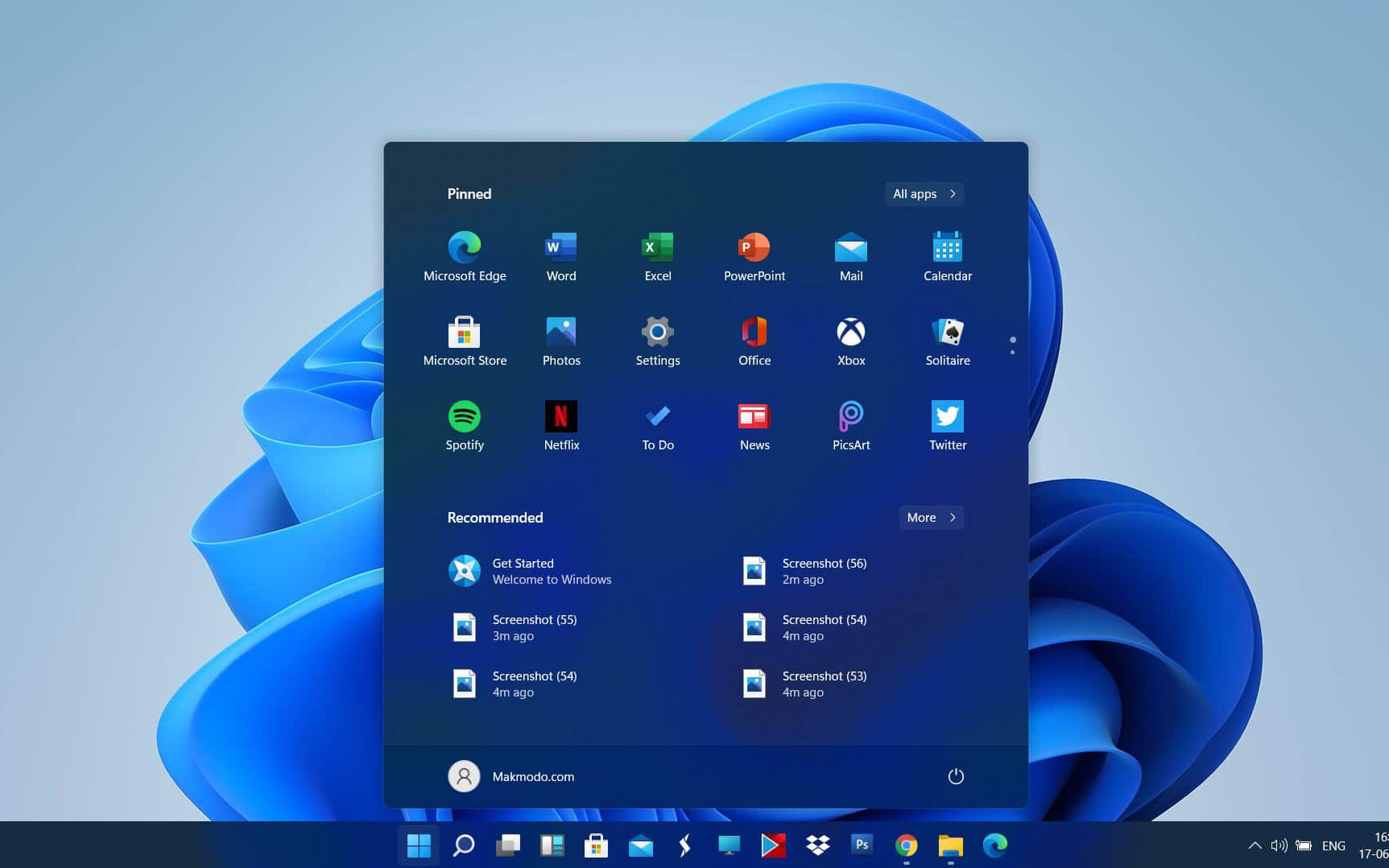Open Edge from the taskbar
Viewport: 1389px width, 868px height.
[x=995, y=845]
